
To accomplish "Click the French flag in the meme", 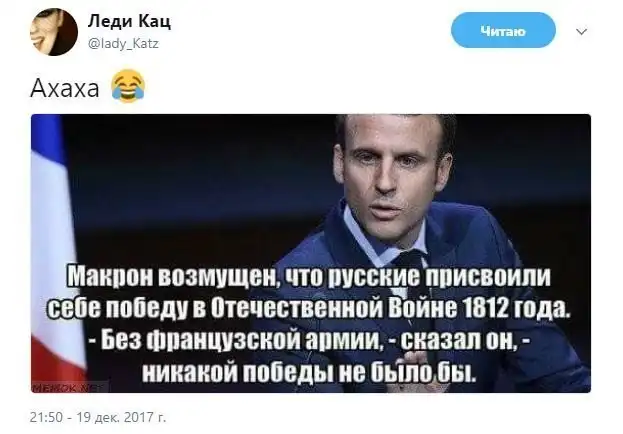I will 55,250.
